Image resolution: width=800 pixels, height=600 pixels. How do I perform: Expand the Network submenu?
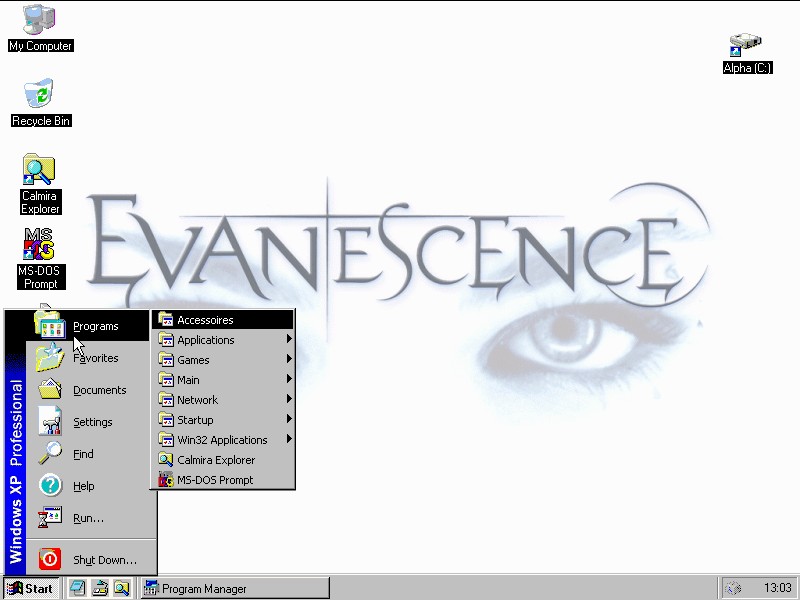(x=197, y=400)
